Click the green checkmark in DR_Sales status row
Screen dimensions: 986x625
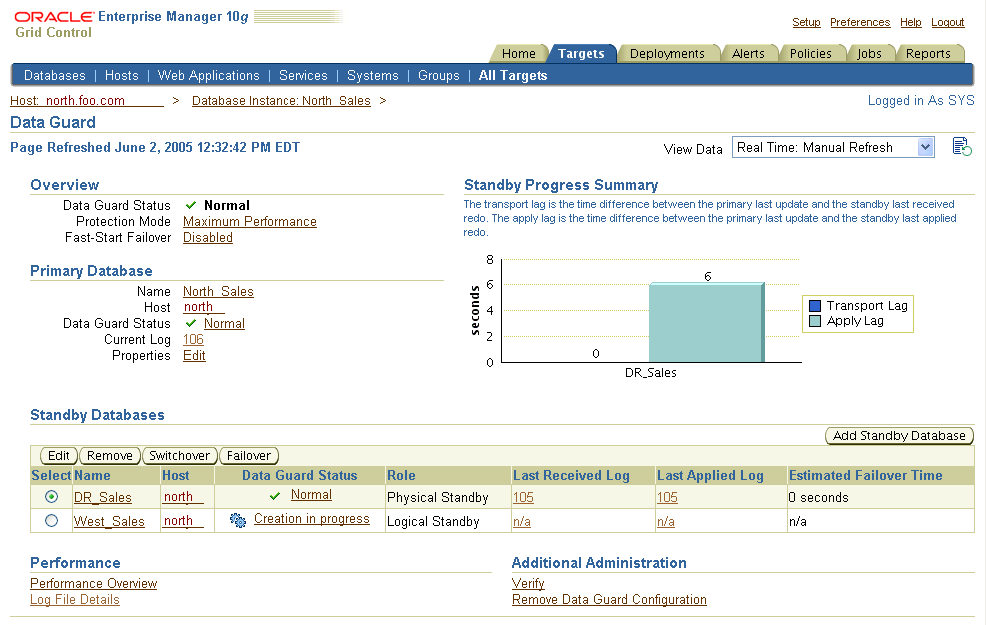(275, 496)
